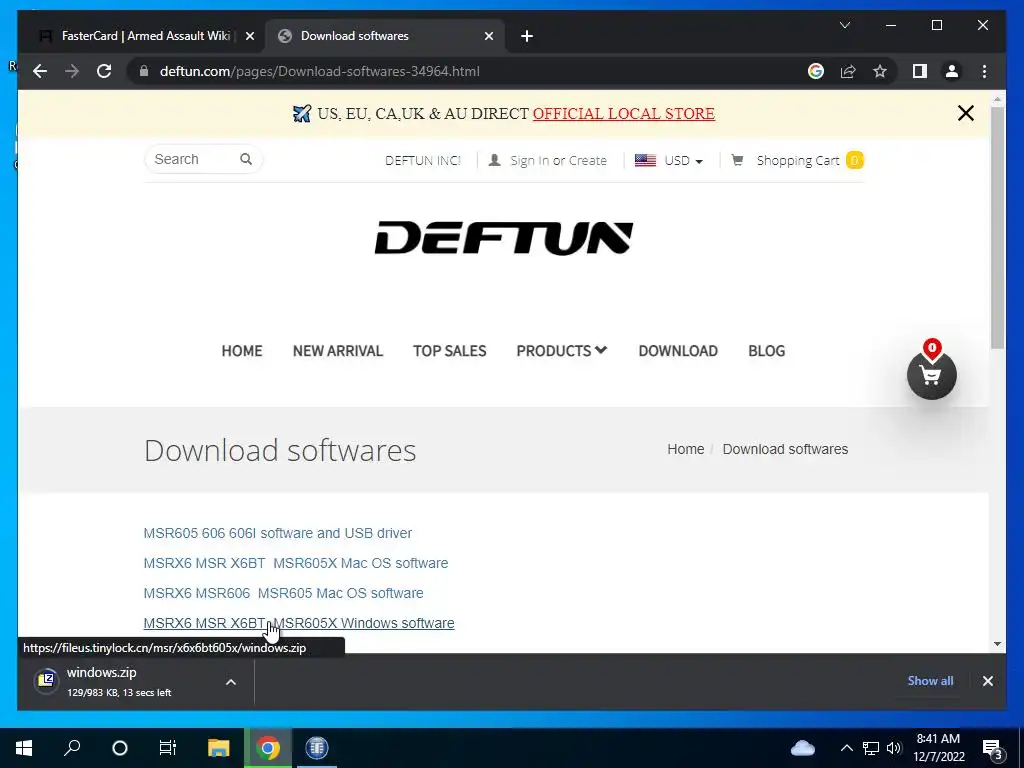
Task: Visit the BLOG menu item
Action: coord(766,351)
